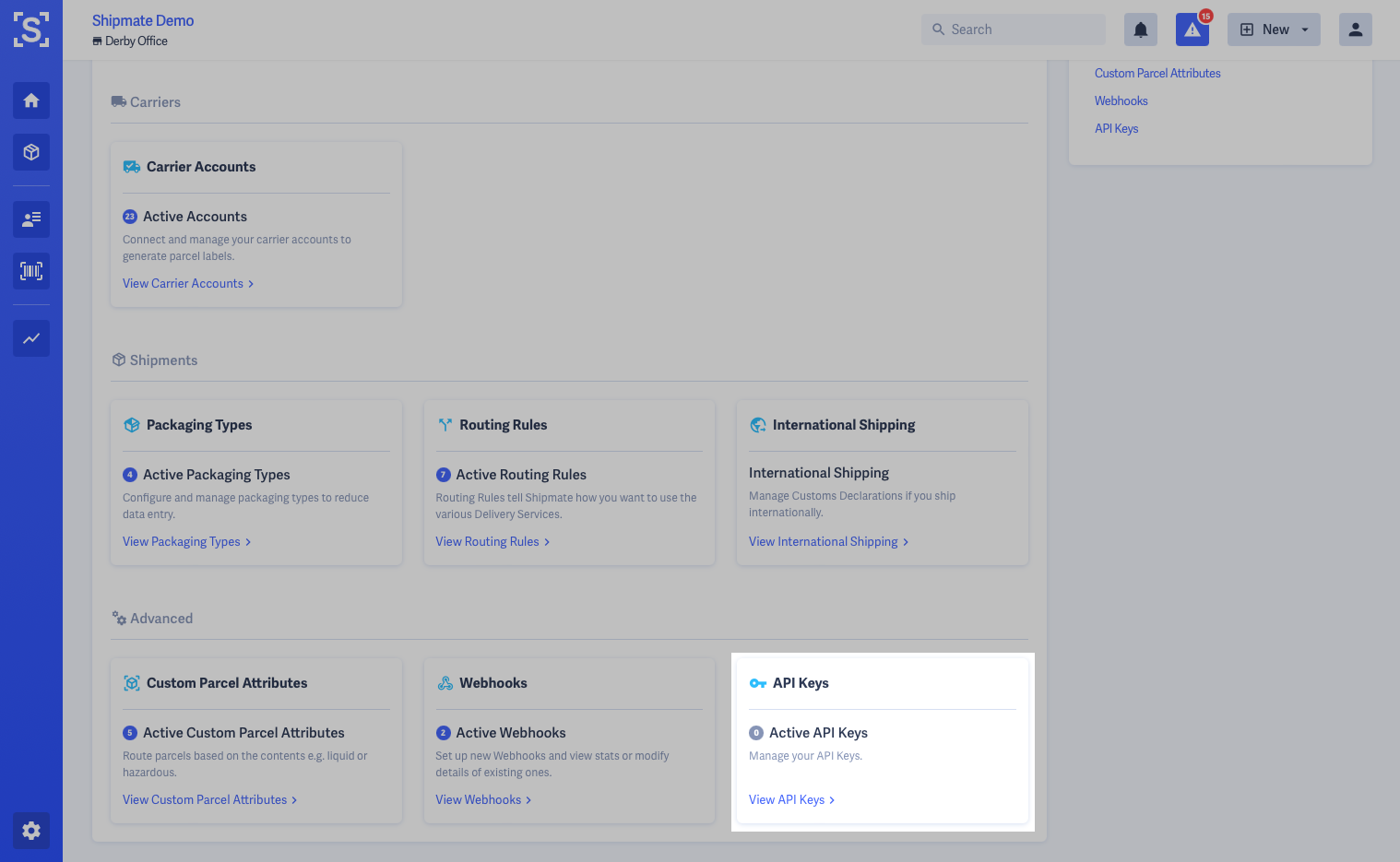
Task: Open the notifications bell
Action: point(1140,30)
